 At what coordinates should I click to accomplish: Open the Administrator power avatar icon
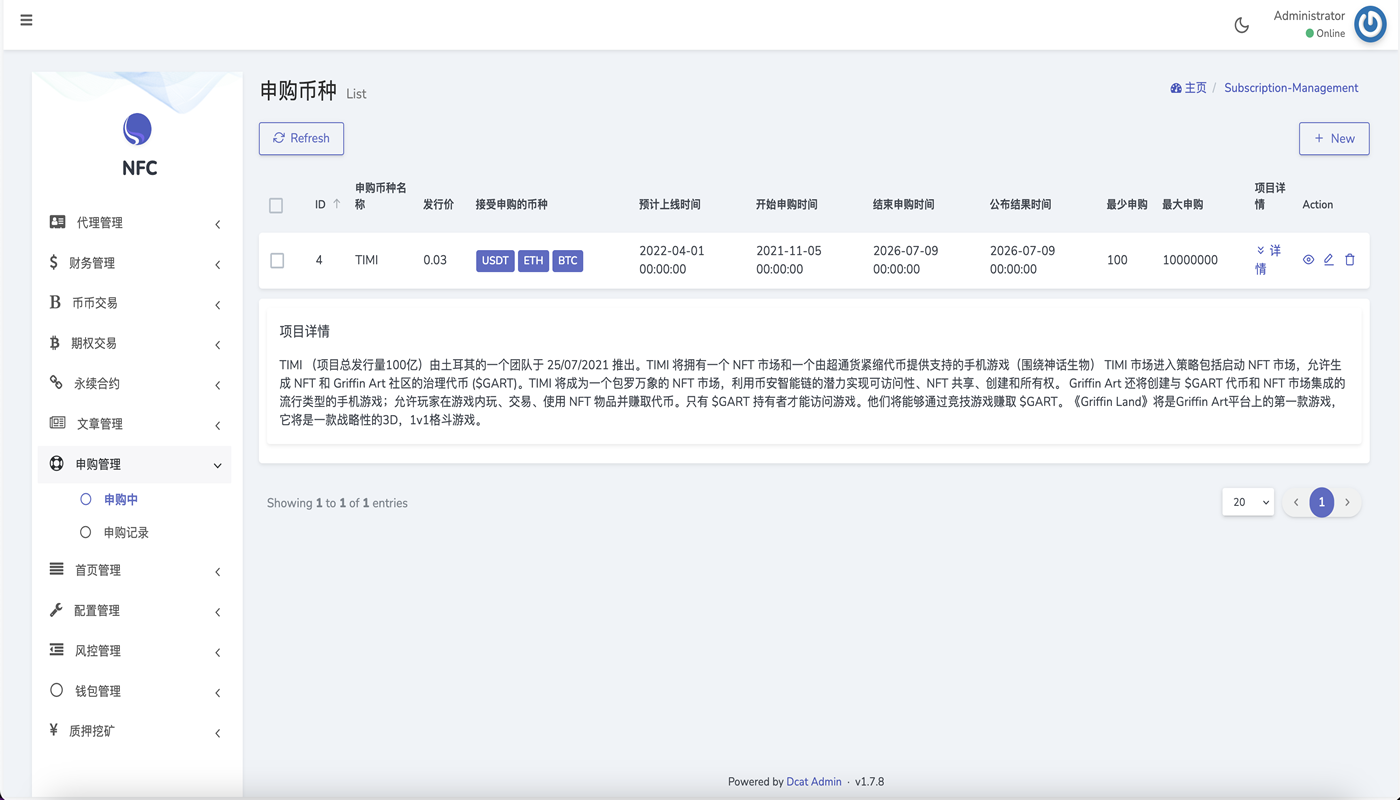pos(1370,24)
